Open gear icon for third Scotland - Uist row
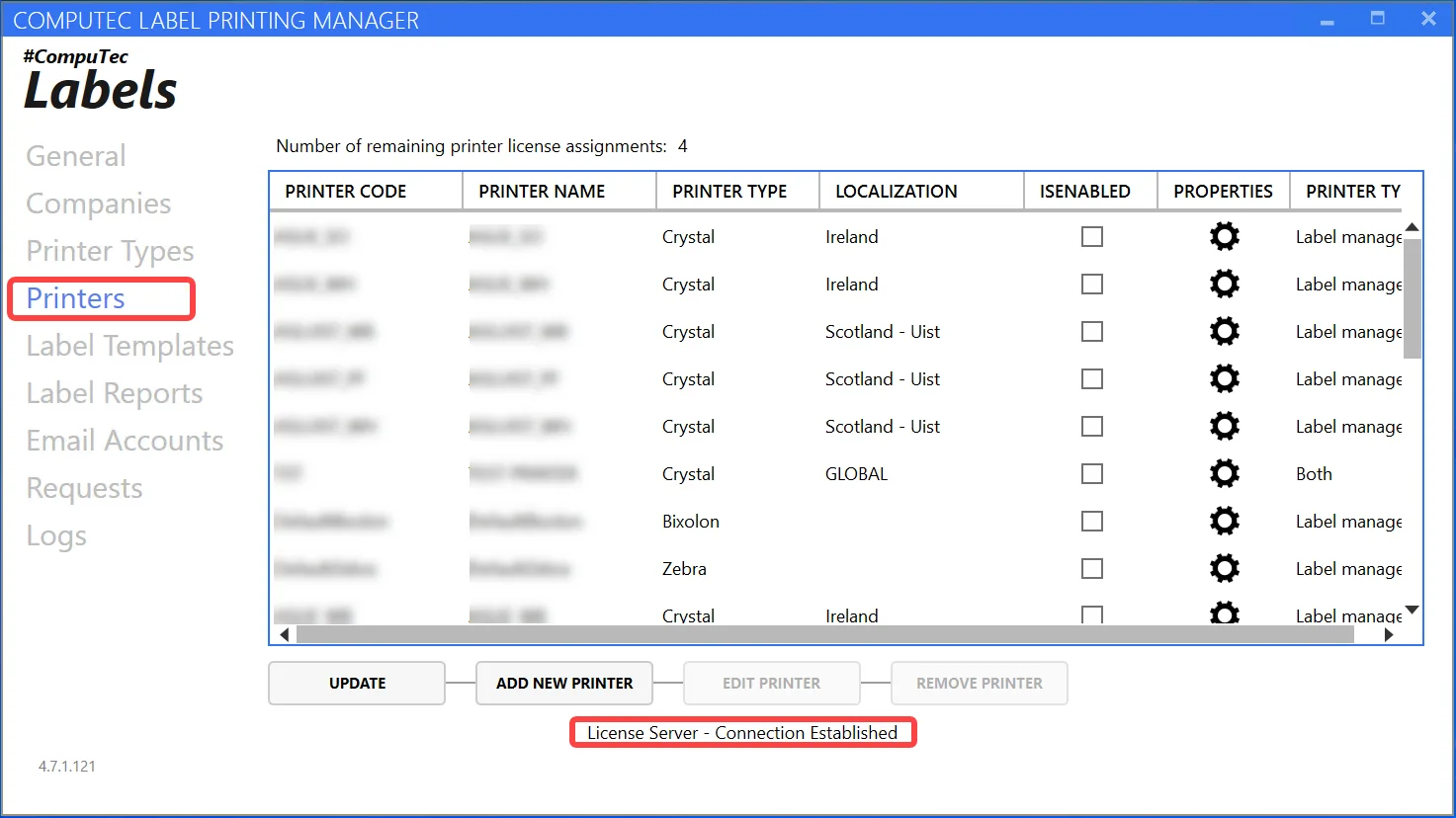The height and width of the screenshot is (818, 1456). click(x=1224, y=427)
